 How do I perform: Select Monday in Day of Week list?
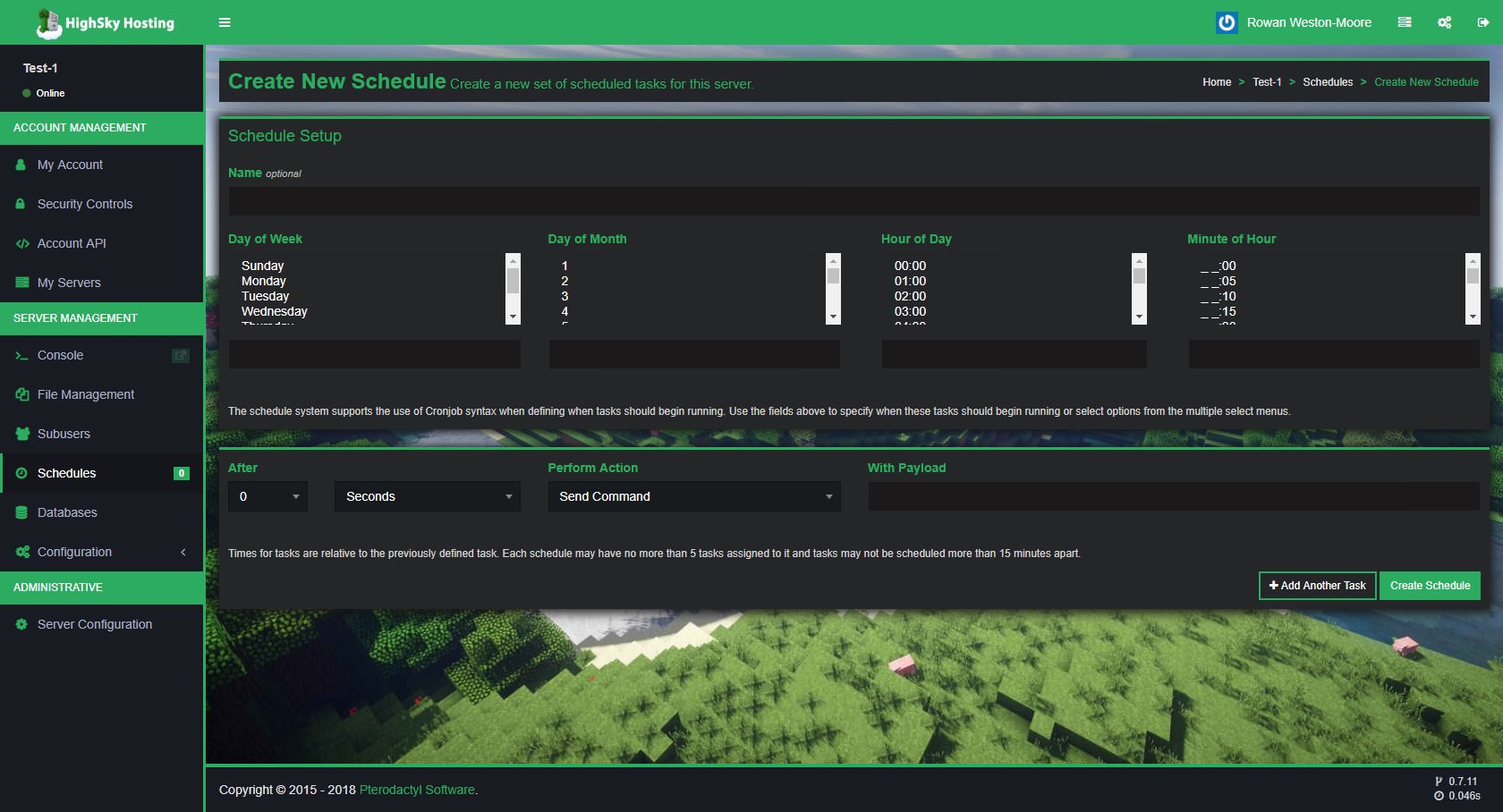pyautogui.click(x=264, y=281)
